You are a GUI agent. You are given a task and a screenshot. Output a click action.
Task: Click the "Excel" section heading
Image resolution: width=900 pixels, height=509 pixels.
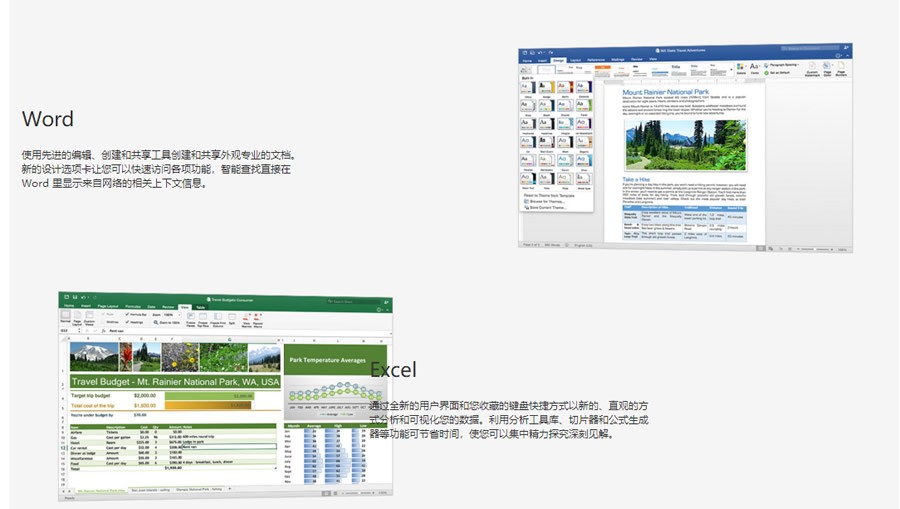393,370
